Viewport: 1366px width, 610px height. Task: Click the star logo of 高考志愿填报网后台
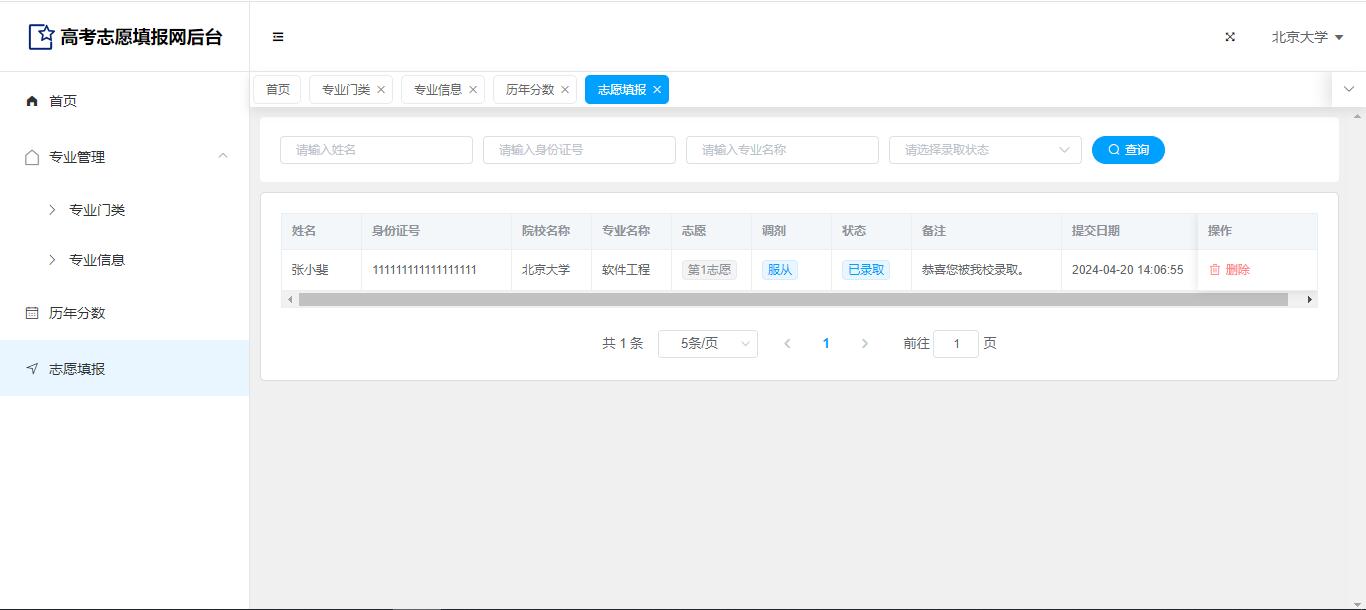coord(41,37)
